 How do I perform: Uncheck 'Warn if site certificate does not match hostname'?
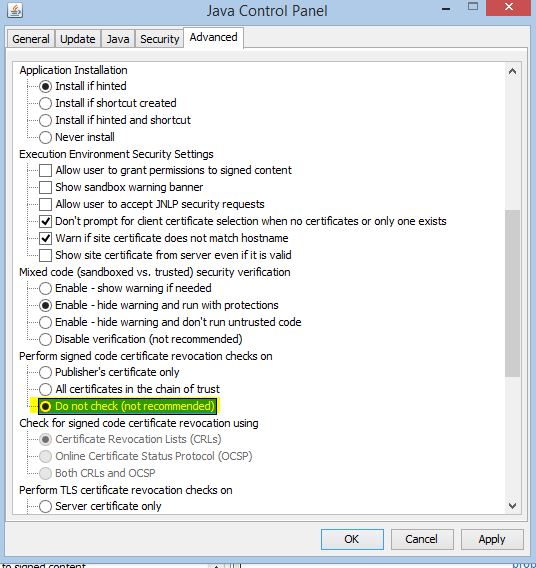click(x=45, y=238)
